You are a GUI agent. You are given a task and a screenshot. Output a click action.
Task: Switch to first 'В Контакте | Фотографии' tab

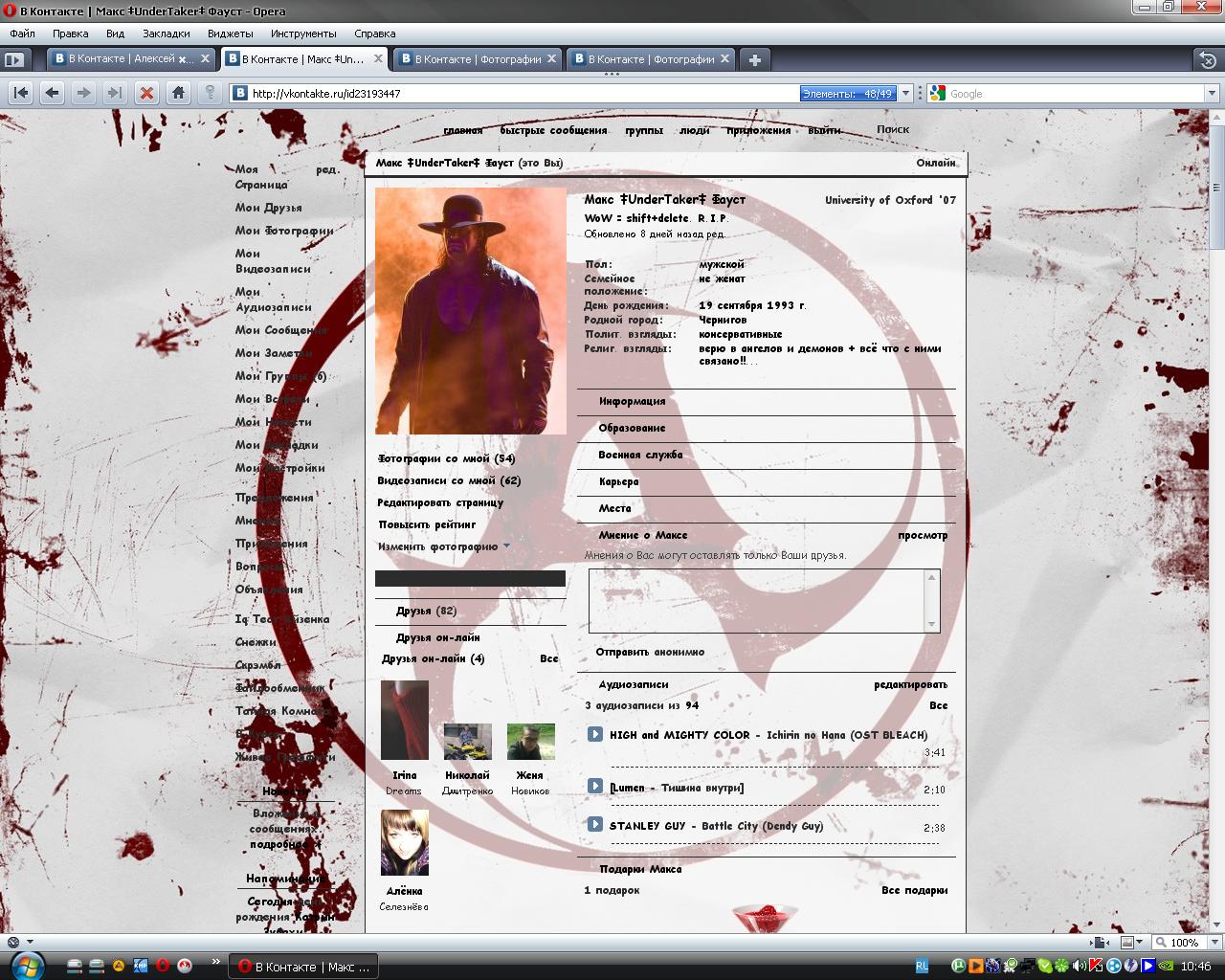pos(477,59)
